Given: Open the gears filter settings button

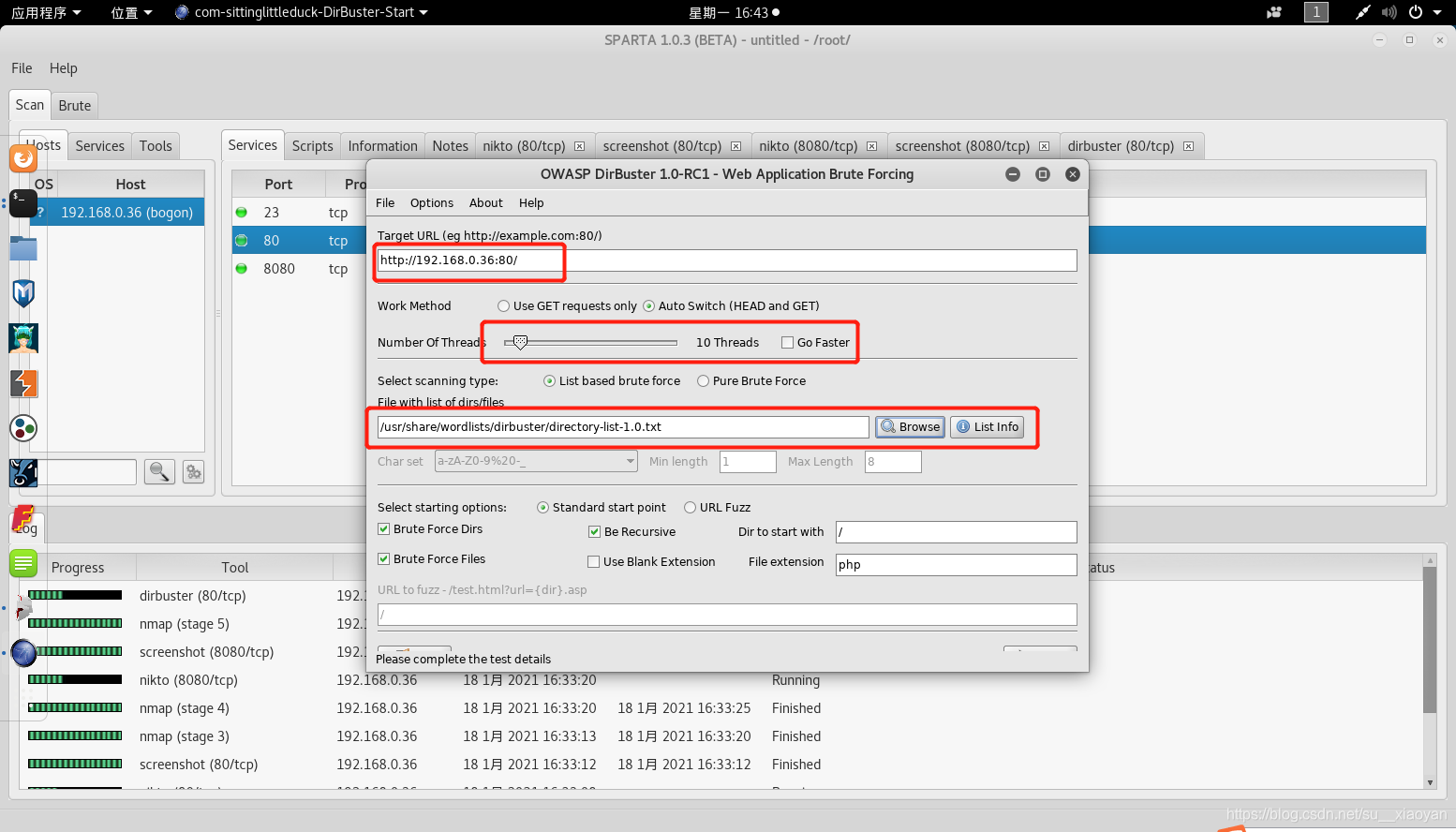Looking at the screenshot, I should 194,472.
